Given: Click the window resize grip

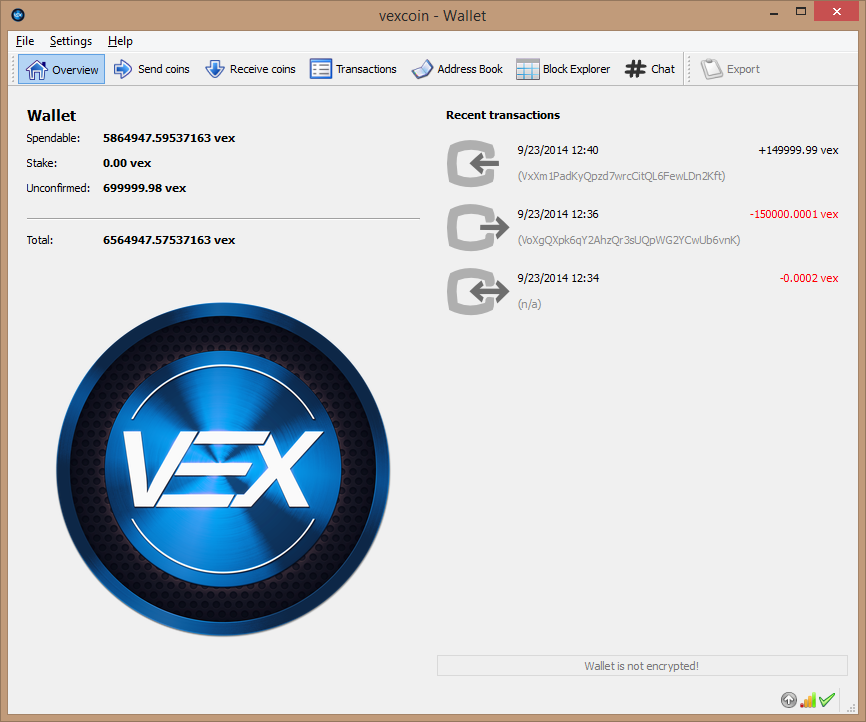Looking at the screenshot, I should pyautogui.click(x=851, y=708).
